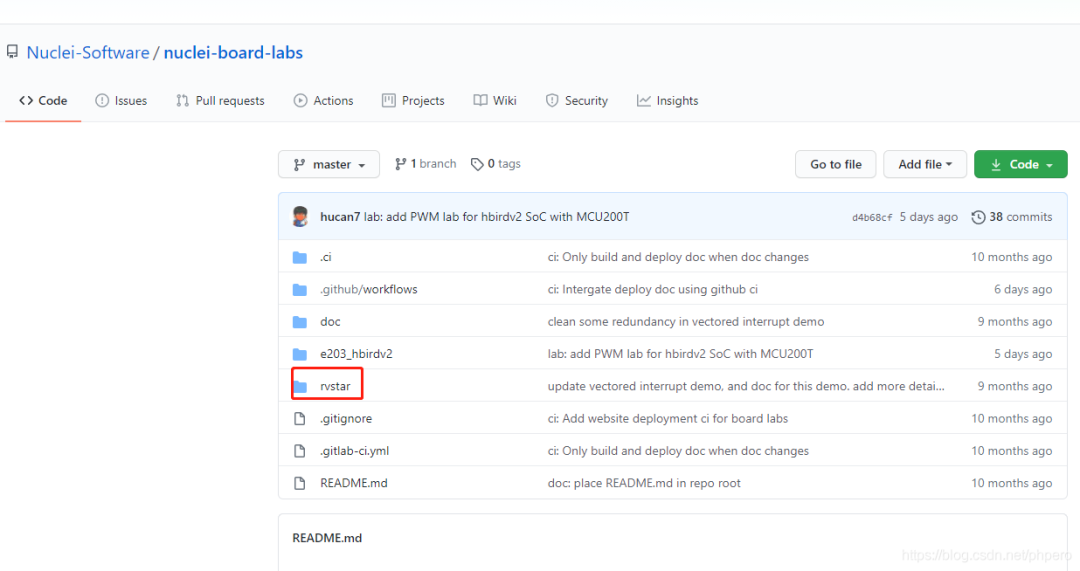
Task: Click the Actions tab play icon
Action: pos(300,101)
